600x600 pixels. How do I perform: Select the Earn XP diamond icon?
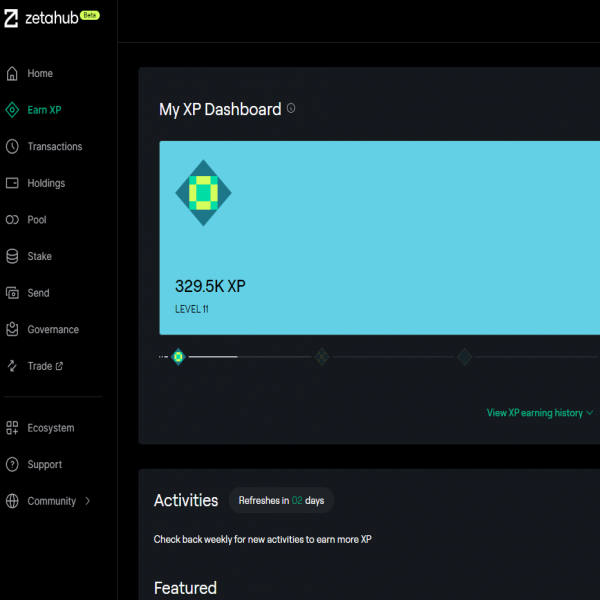(x=12, y=110)
